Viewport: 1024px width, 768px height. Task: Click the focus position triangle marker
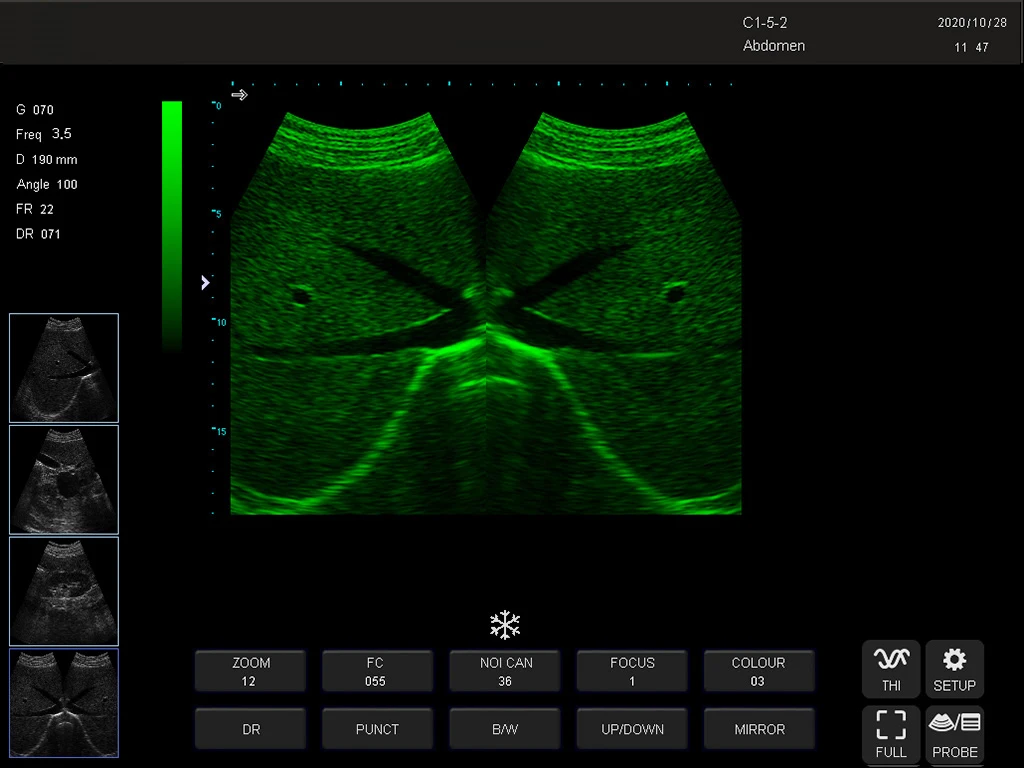206,283
